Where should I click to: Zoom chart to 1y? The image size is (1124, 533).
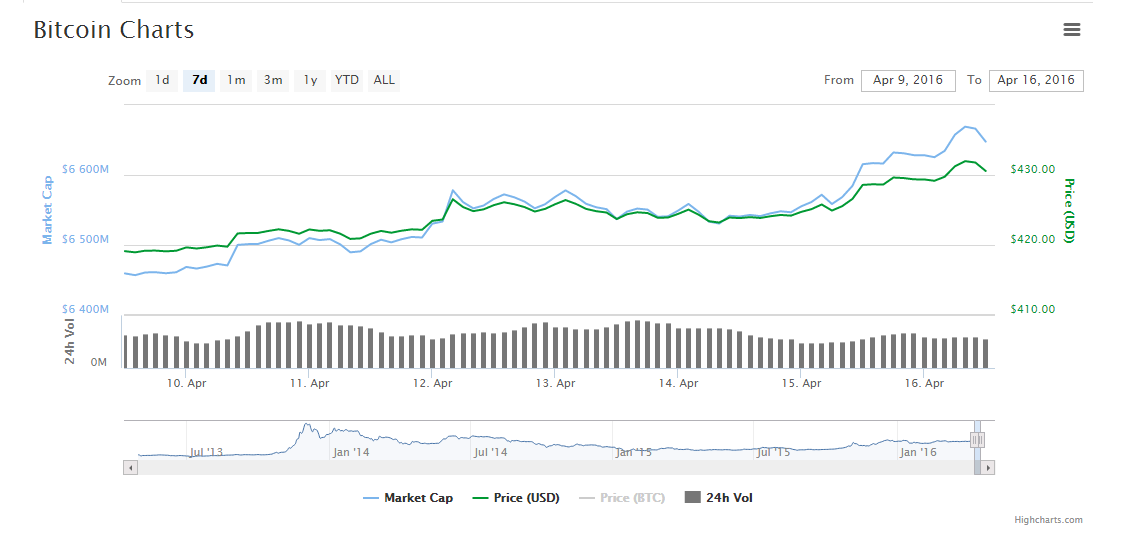[310, 80]
